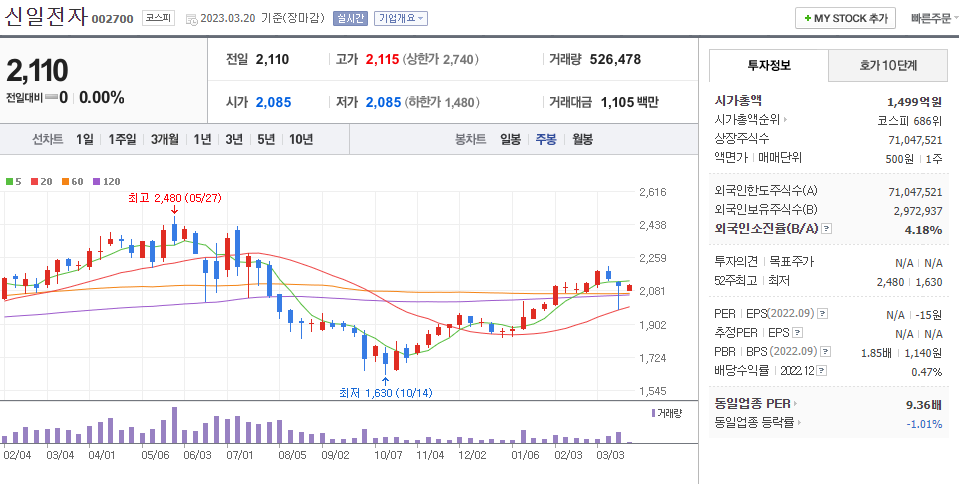
Task: Click the help icon next to 배당수익률 2022.12
Action: tap(822, 371)
